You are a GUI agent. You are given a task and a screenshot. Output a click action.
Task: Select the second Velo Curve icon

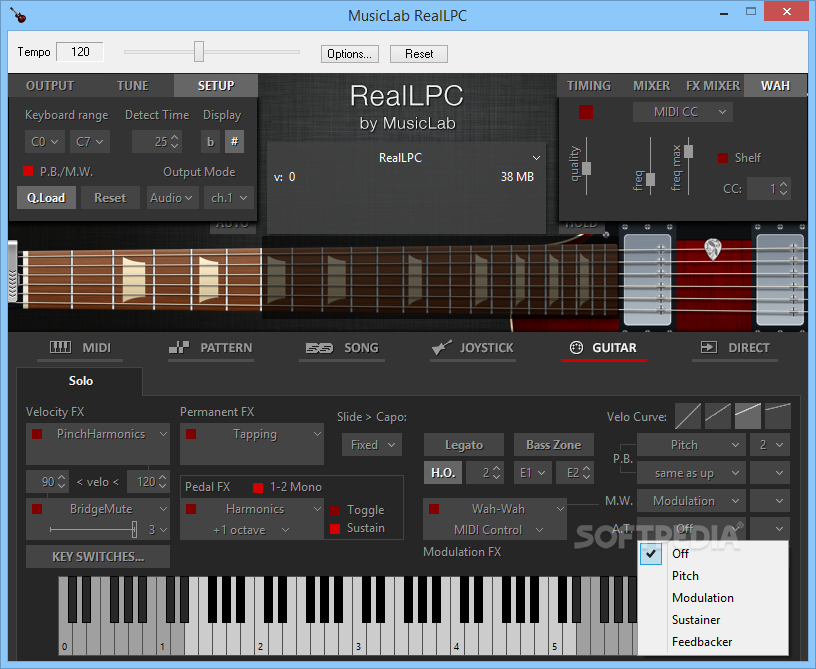(x=718, y=416)
